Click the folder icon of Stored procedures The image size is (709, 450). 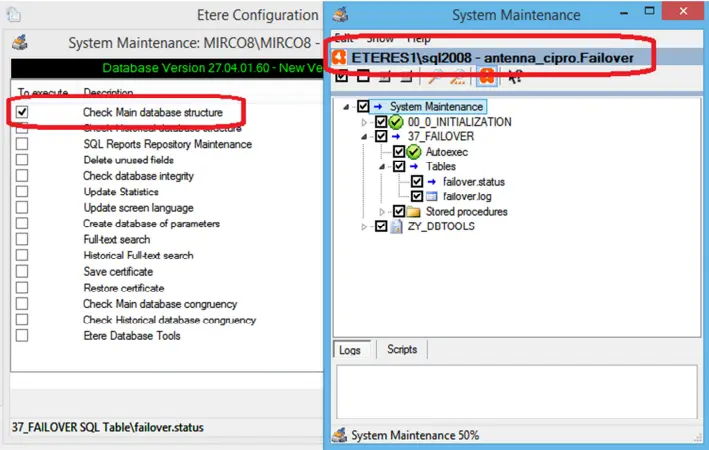point(414,212)
